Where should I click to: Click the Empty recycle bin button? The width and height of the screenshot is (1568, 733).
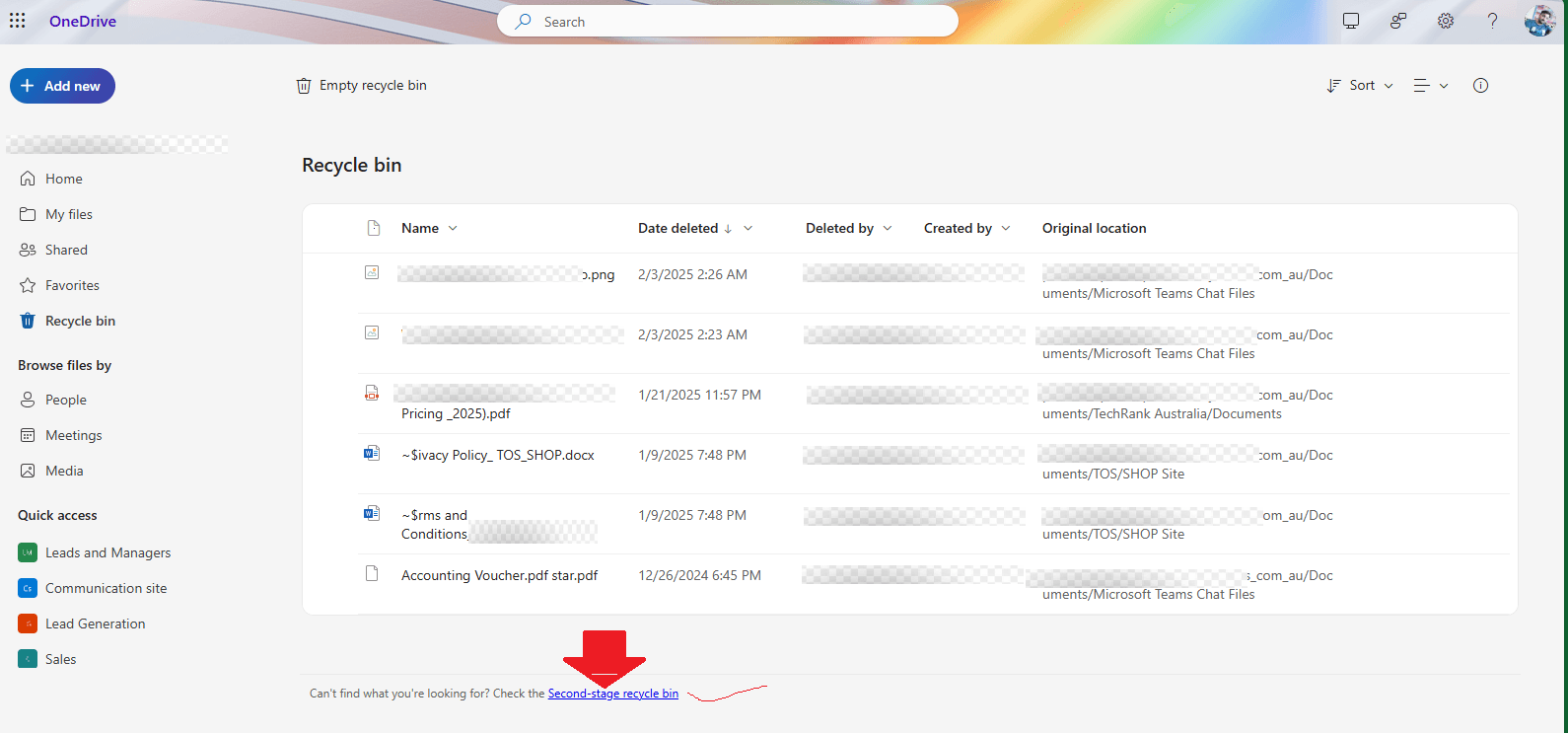pyautogui.click(x=362, y=86)
